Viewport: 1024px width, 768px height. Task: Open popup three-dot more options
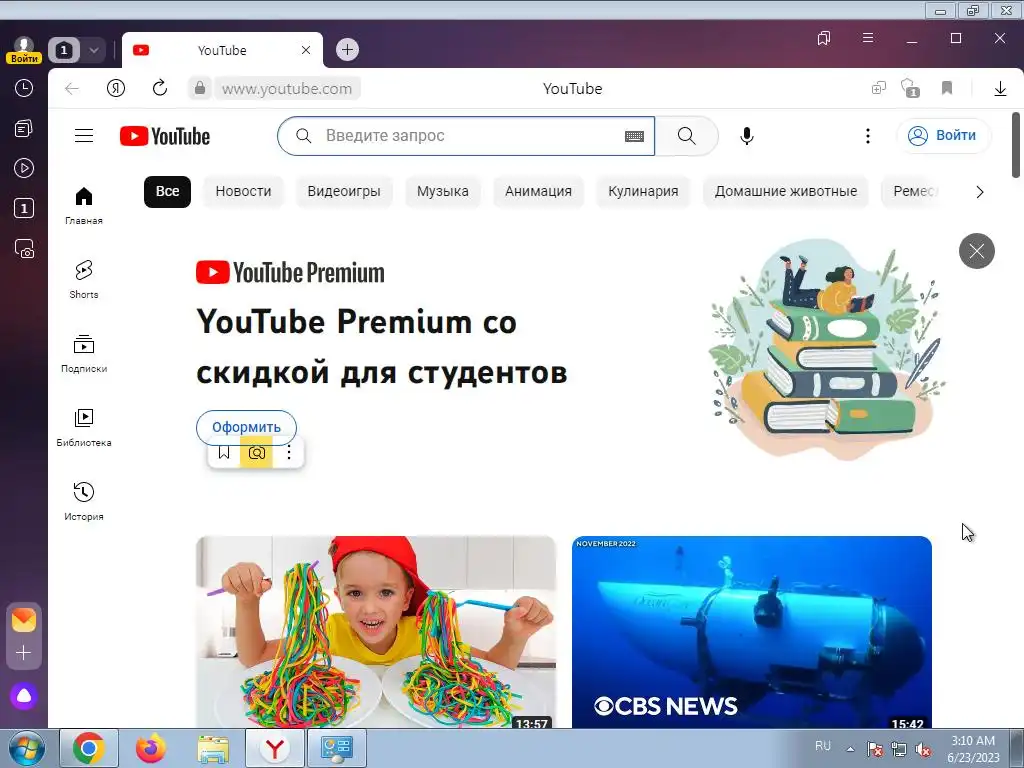point(289,453)
